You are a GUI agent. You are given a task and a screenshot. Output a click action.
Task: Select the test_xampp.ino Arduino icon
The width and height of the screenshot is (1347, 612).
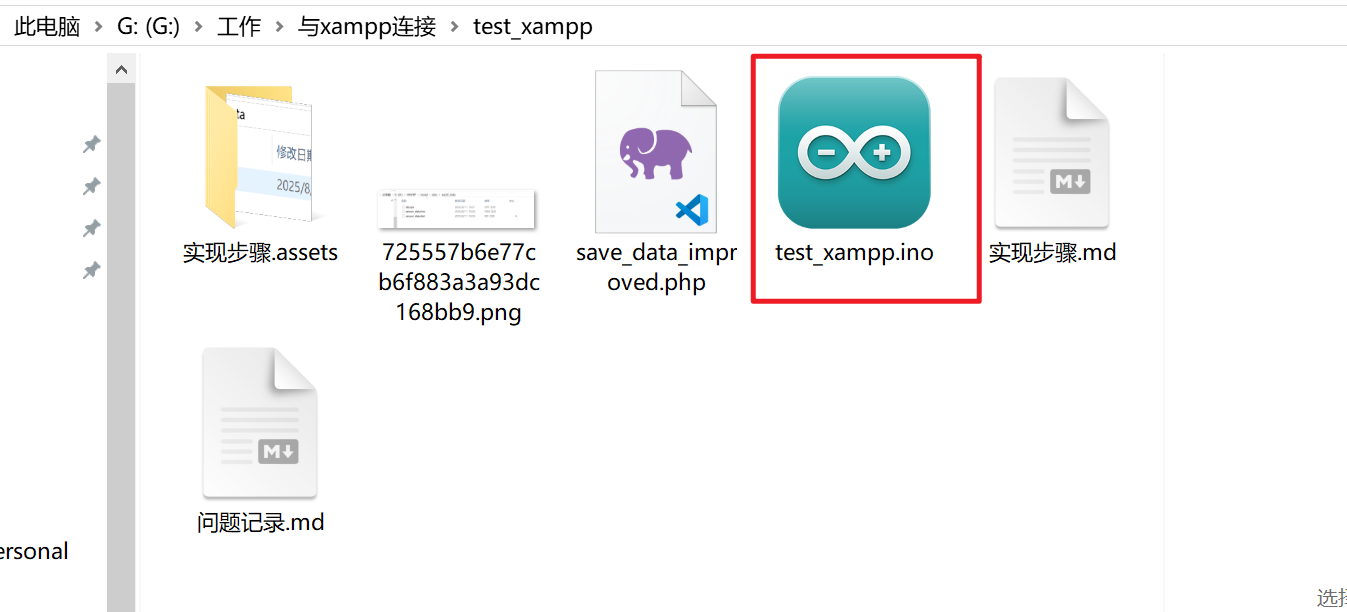click(x=854, y=153)
